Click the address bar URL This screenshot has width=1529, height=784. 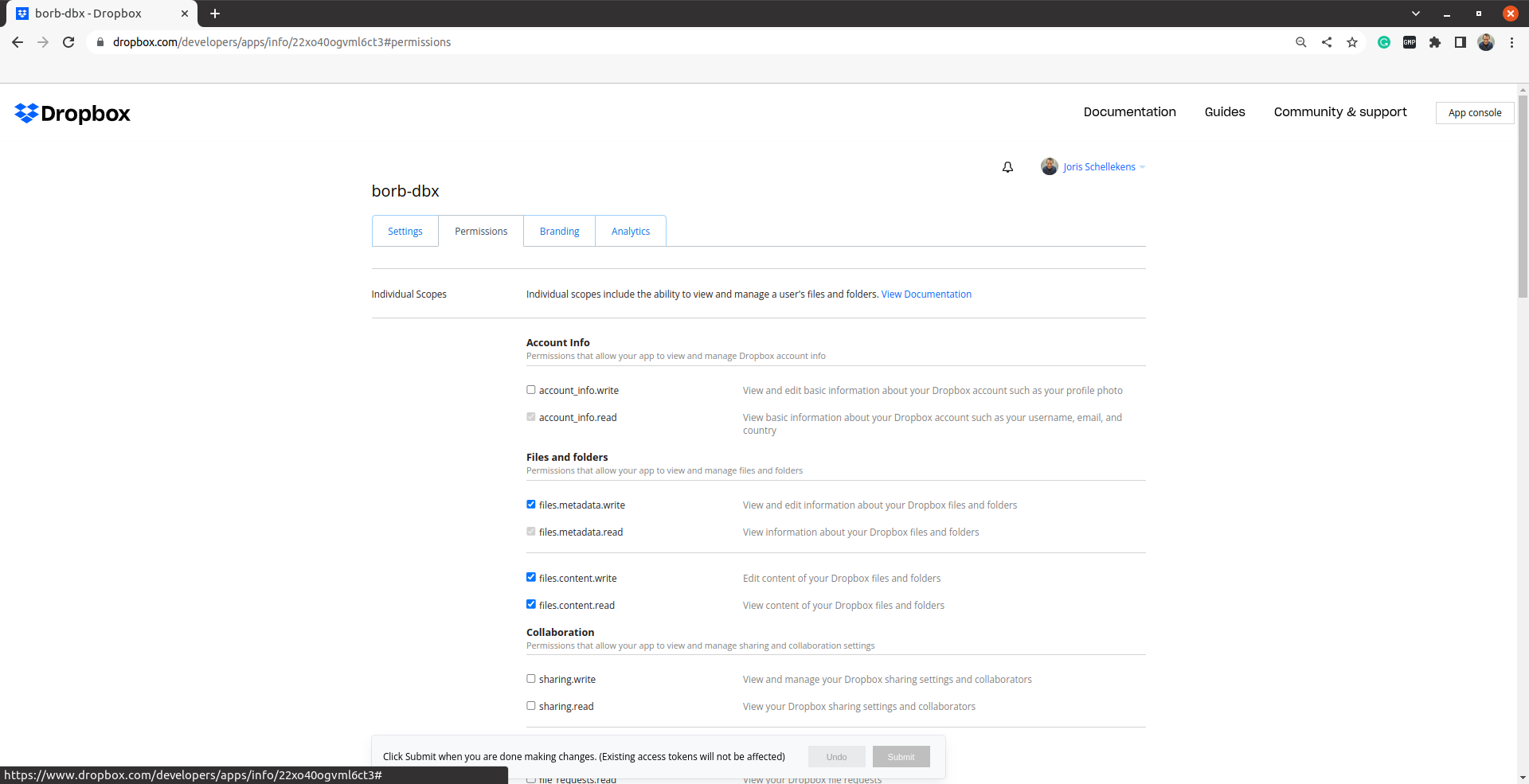coord(282,42)
